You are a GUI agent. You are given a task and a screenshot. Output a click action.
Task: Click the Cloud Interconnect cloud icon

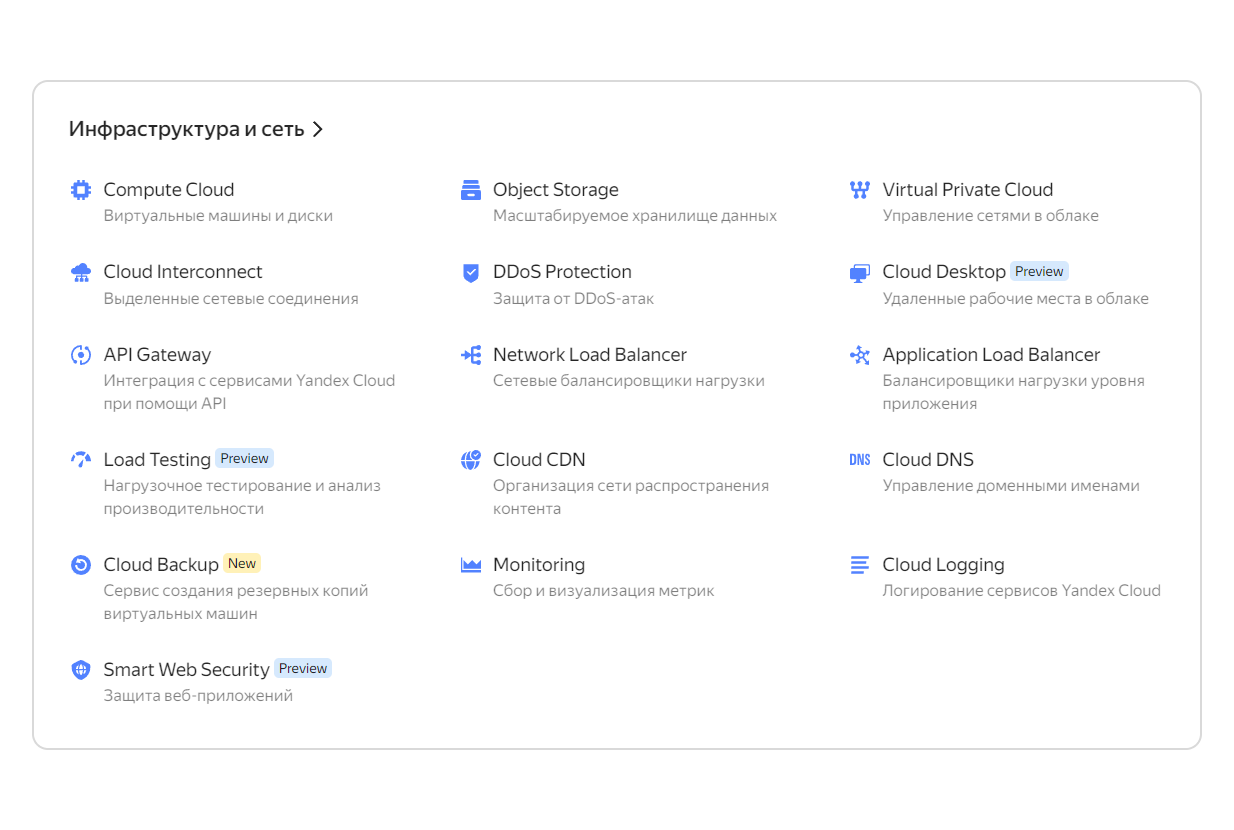(x=81, y=272)
